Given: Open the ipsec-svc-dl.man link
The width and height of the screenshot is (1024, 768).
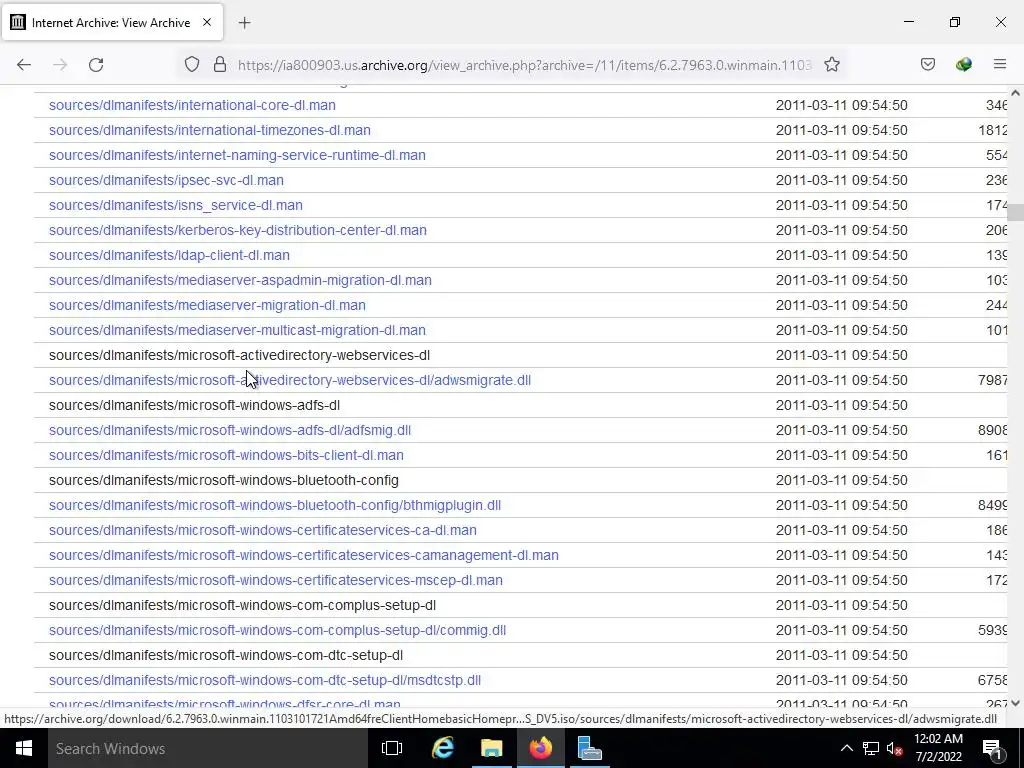Looking at the screenshot, I should pyautogui.click(x=166, y=180).
